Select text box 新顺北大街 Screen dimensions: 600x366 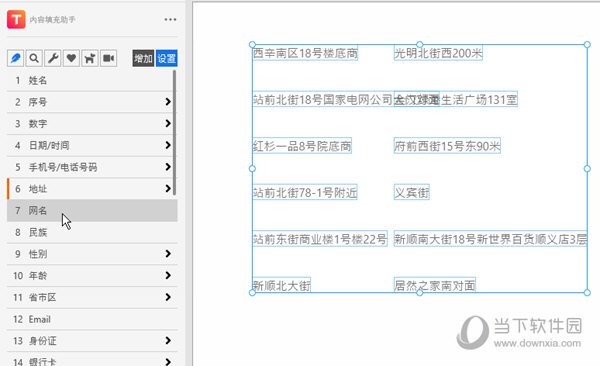click(282, 285)
